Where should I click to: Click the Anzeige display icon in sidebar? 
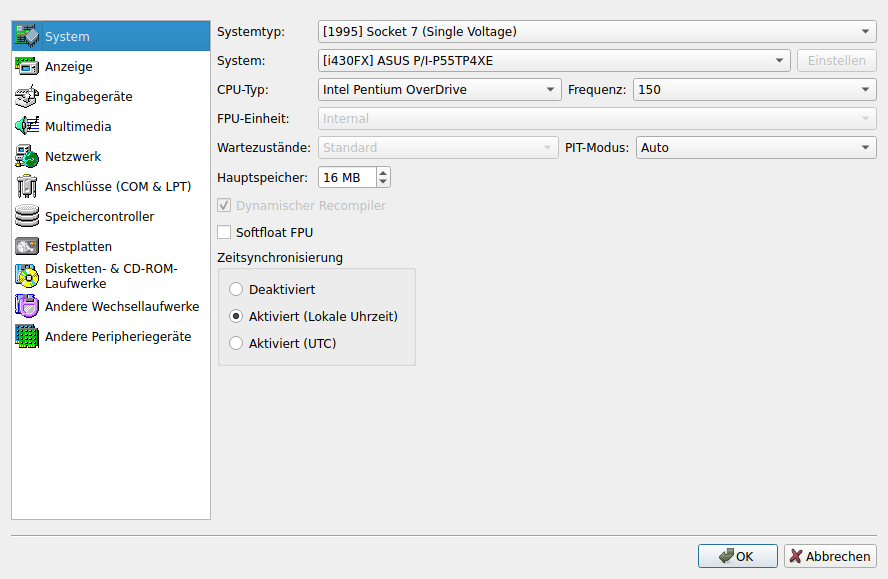[x=27, y=67]
